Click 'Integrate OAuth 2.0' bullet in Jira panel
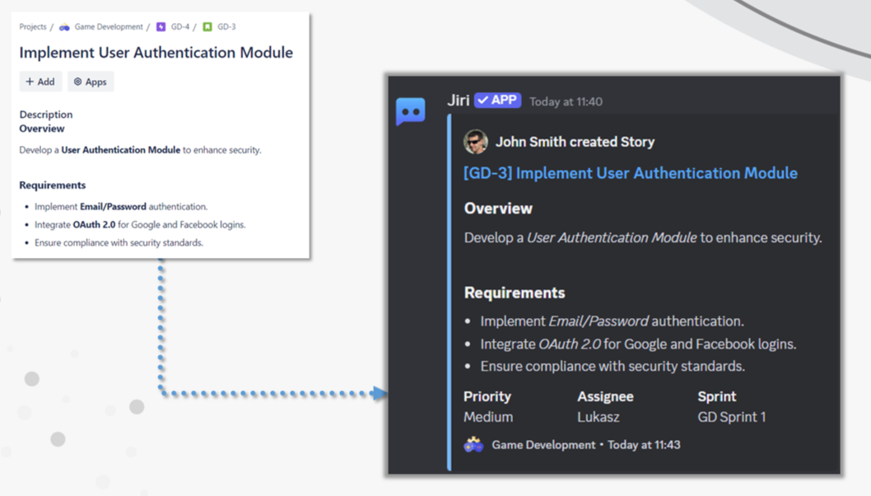 [140, 224]
